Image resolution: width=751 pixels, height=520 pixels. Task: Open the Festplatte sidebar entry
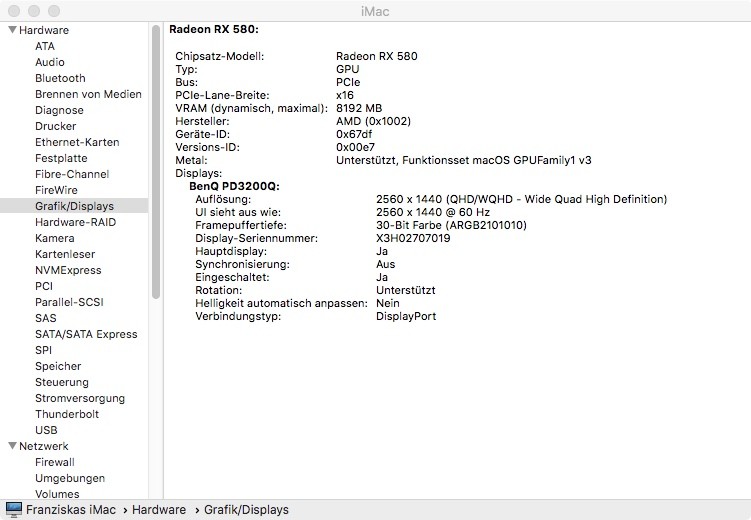(61, 158)
